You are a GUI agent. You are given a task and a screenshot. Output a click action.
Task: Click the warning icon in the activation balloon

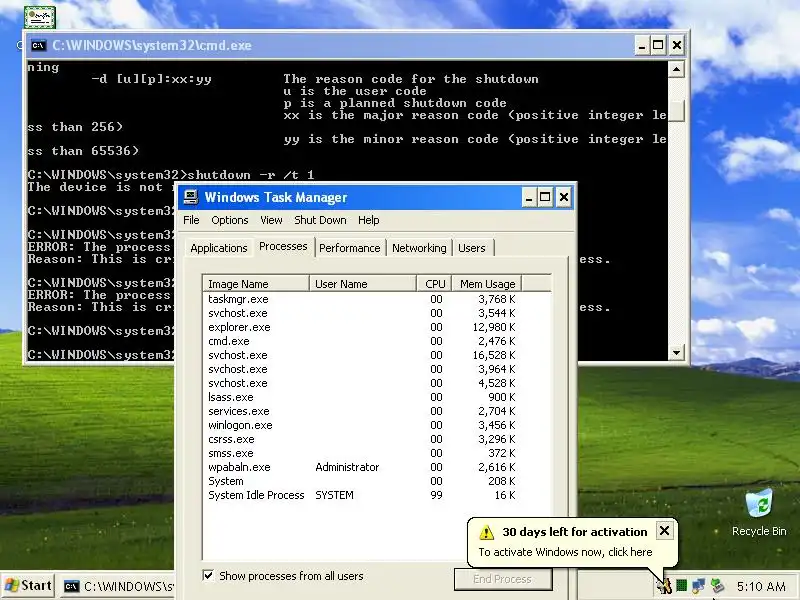tap(486, 532)
